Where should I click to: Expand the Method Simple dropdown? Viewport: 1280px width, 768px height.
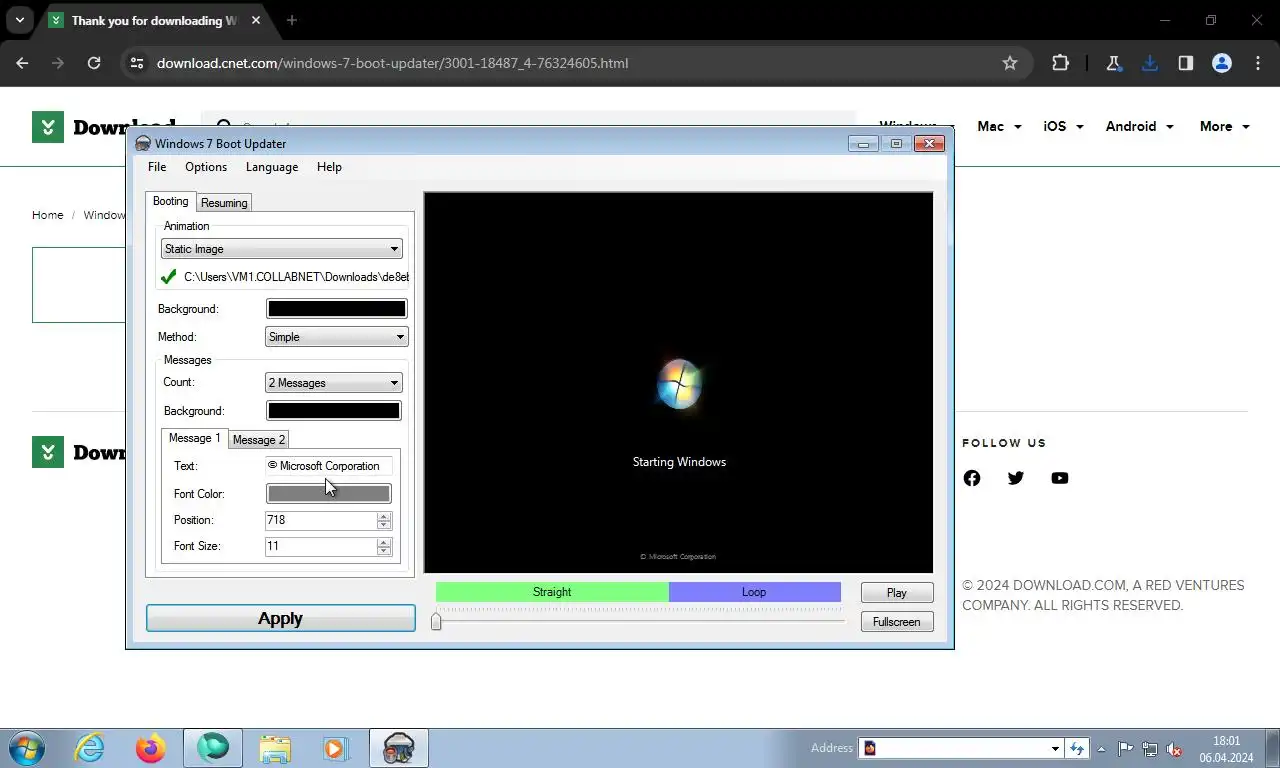[336, 337]
